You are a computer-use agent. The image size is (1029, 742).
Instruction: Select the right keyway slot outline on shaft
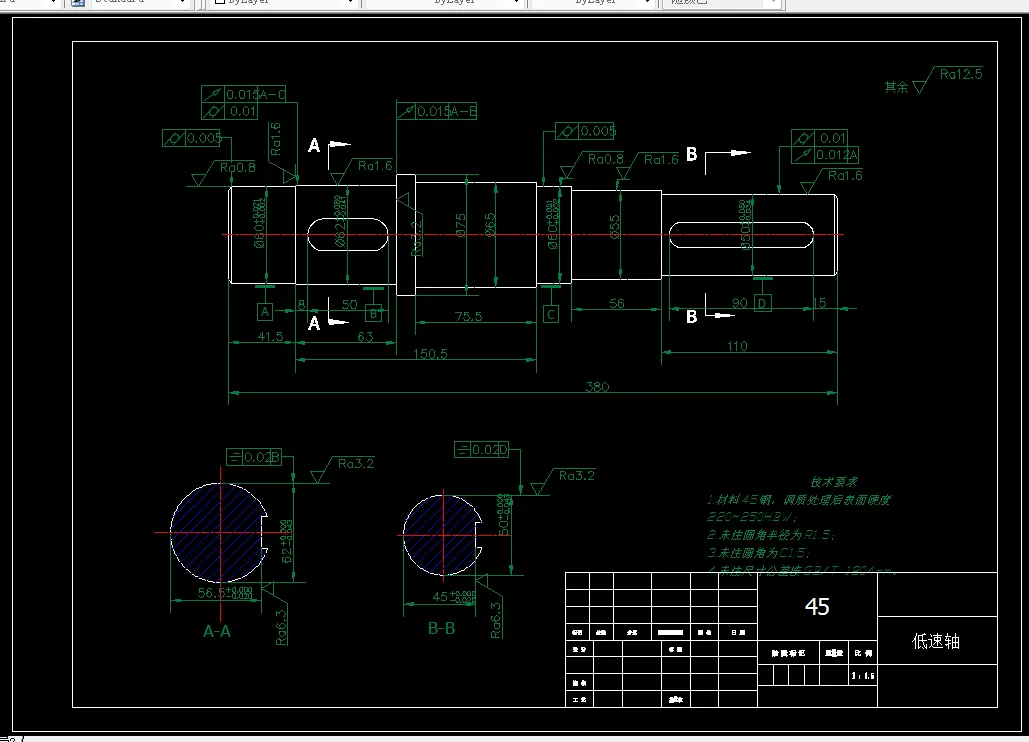(x=742, y=235)
